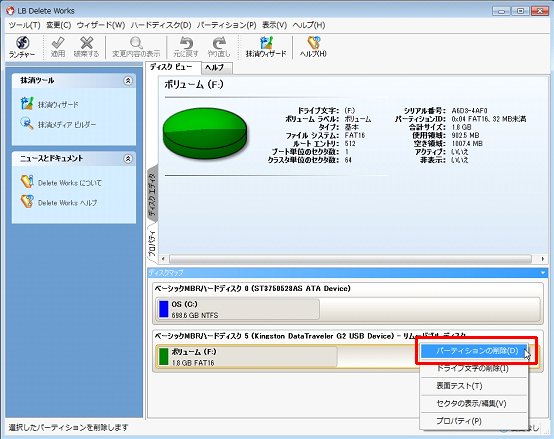Select the OS (C:) partition block

[x=238, y=309]
